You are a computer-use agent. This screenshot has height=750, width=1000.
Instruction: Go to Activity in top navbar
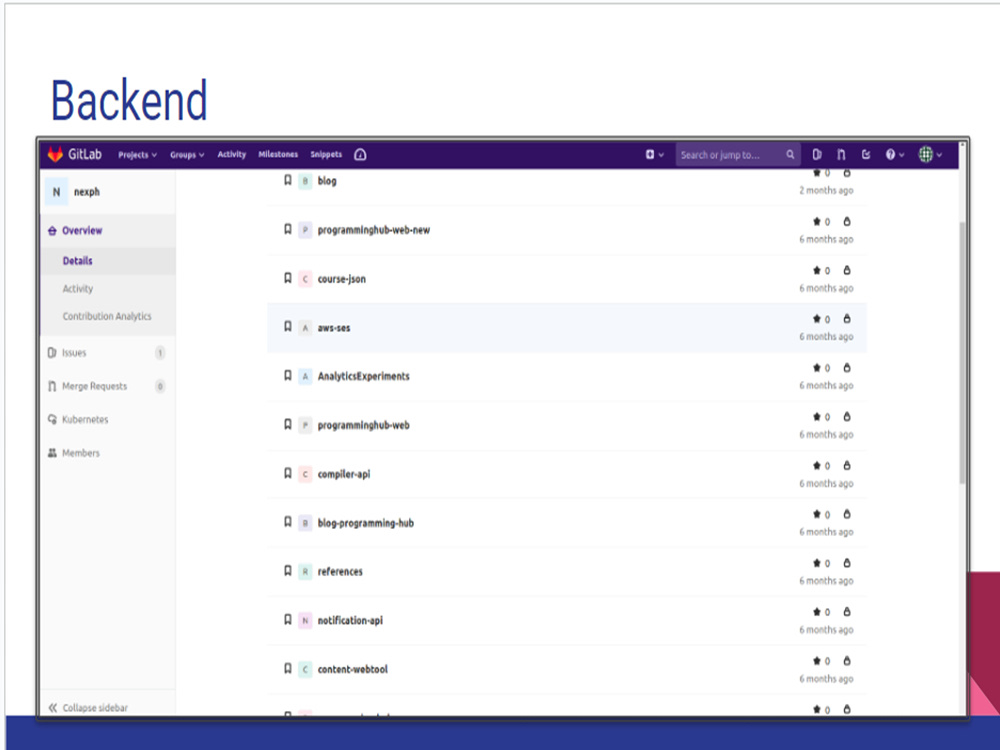point(232,154)
